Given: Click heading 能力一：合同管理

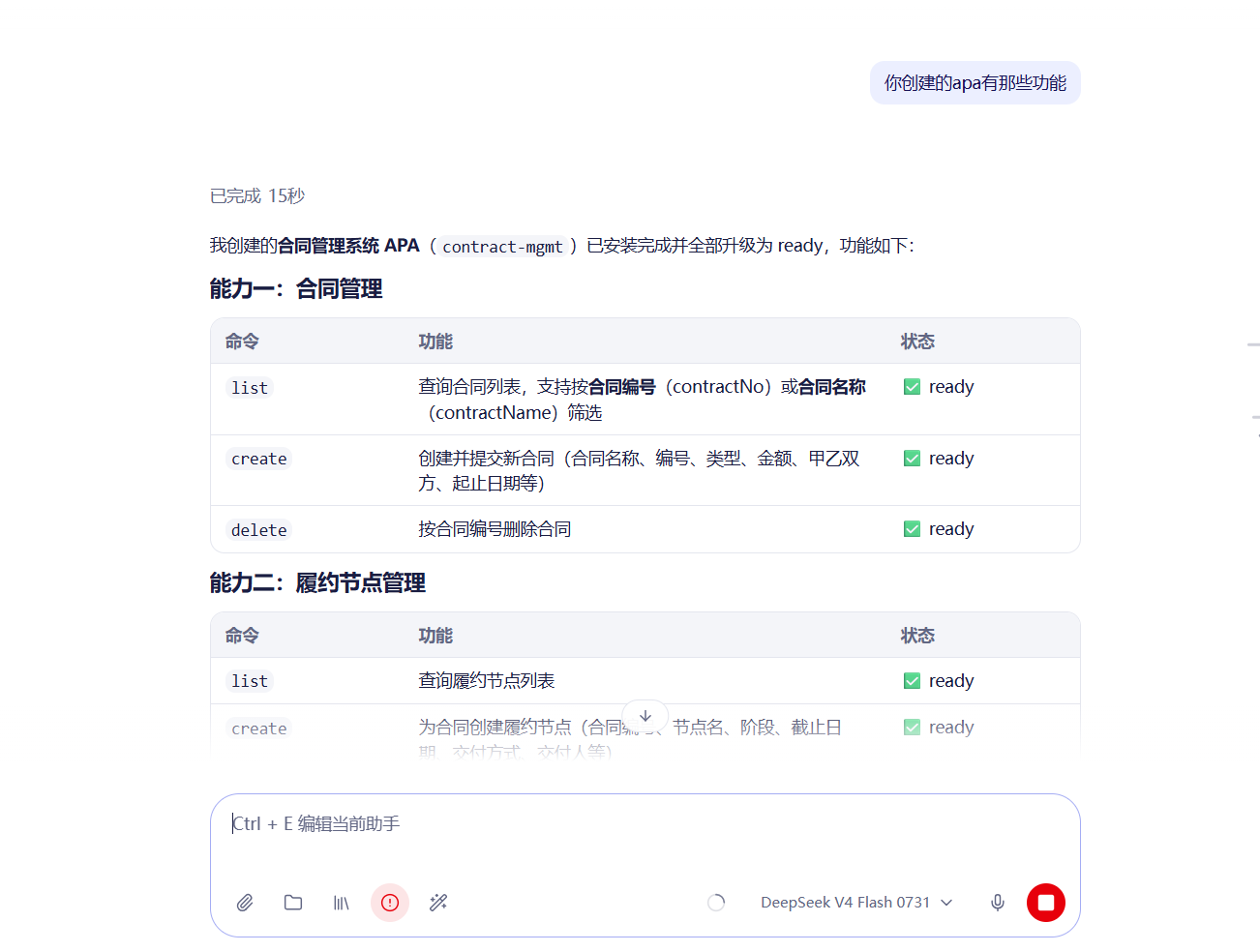Looking at the screenshot, I should coord(296,288).
